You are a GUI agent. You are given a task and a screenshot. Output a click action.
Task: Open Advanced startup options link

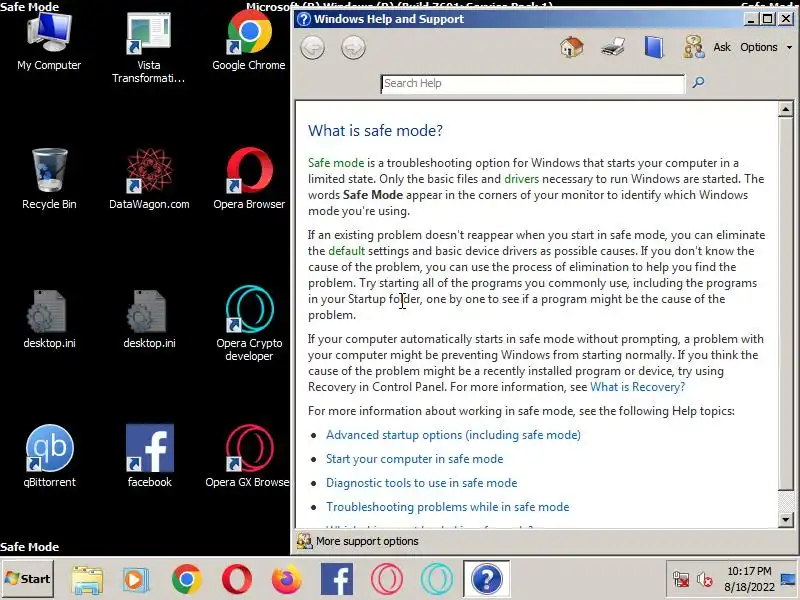pos(453,435)
